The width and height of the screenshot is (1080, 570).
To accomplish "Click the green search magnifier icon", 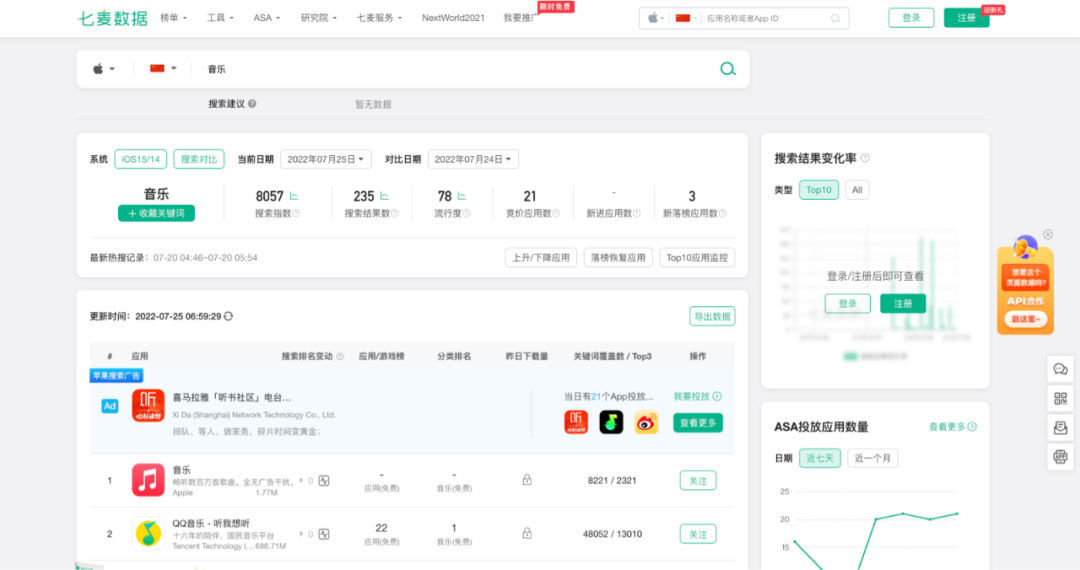I will tap(727, 69).
